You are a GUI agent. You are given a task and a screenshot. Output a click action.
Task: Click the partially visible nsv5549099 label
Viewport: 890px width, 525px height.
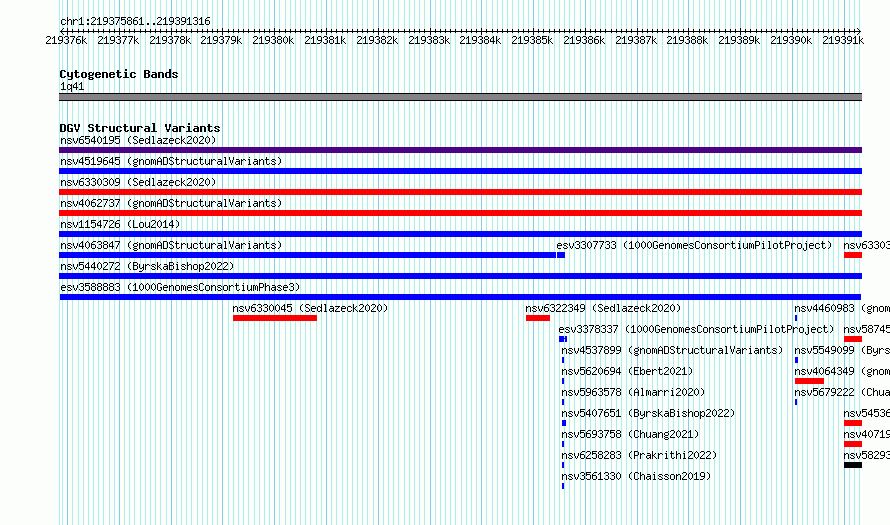(x=842, y=350)
